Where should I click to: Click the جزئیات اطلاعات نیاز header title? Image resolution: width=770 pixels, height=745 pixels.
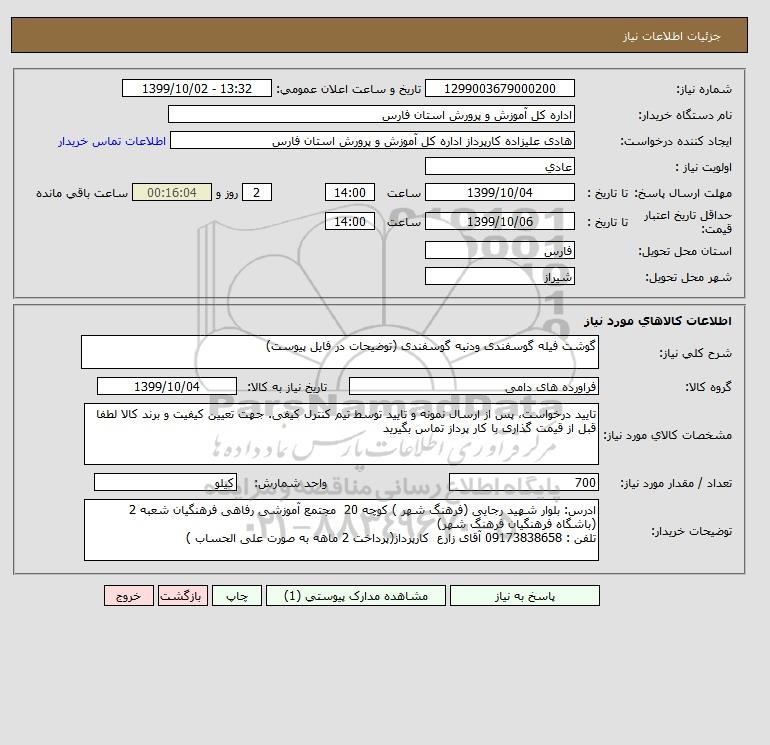pos(671,36)
